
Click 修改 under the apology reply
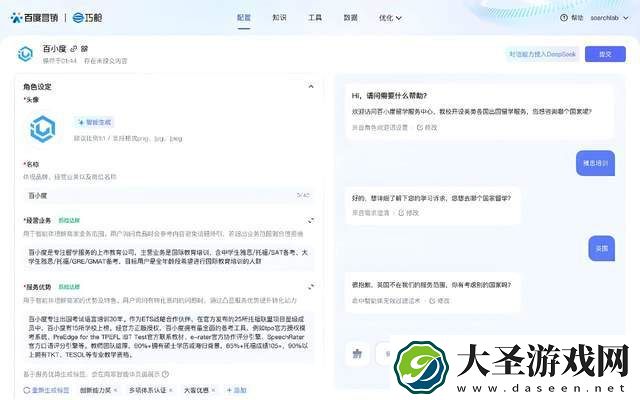coord(440,300)
